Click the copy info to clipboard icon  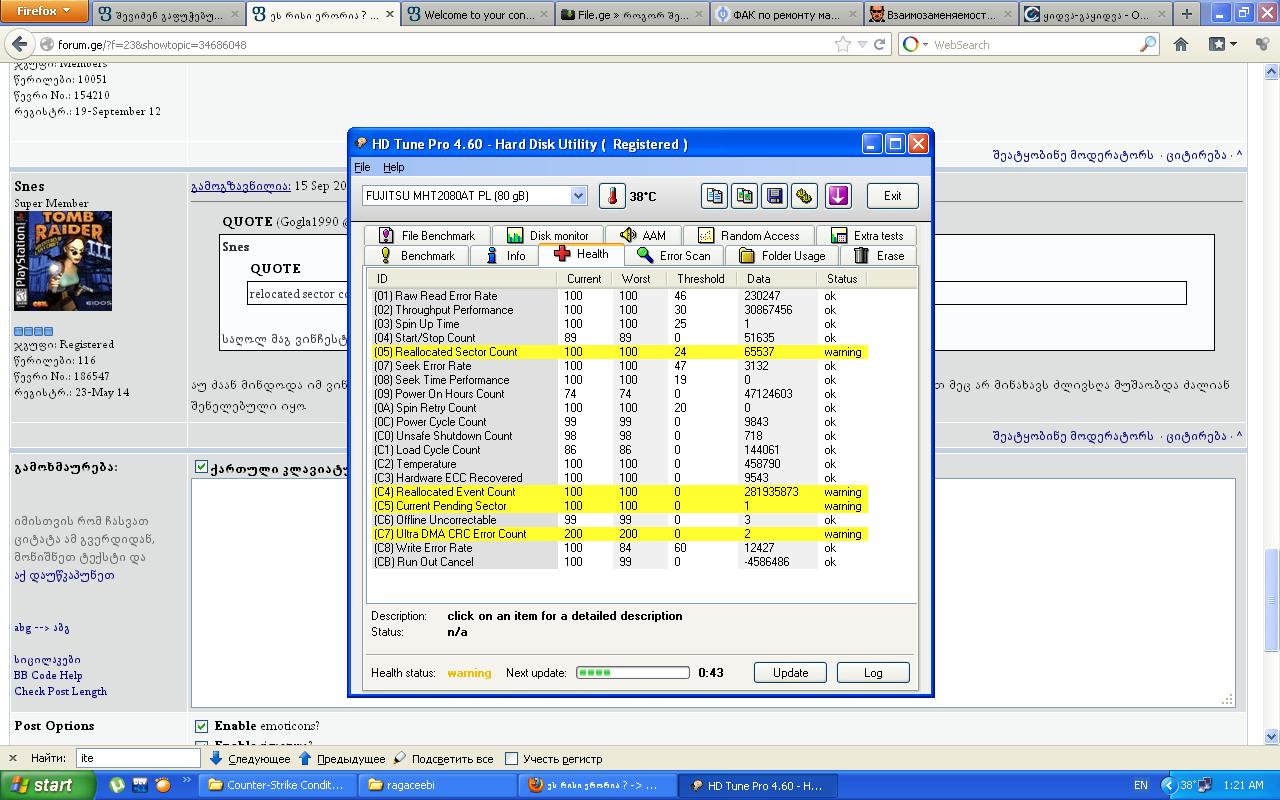tap(714, 196)
